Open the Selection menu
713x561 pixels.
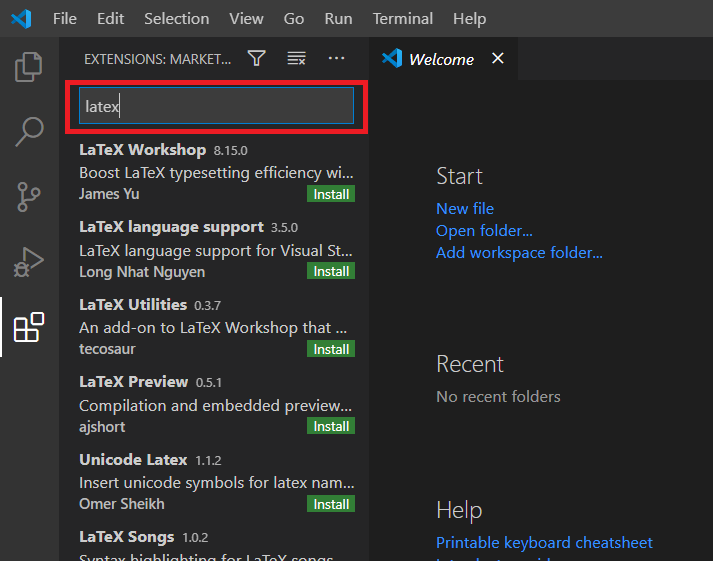point(176,19)
